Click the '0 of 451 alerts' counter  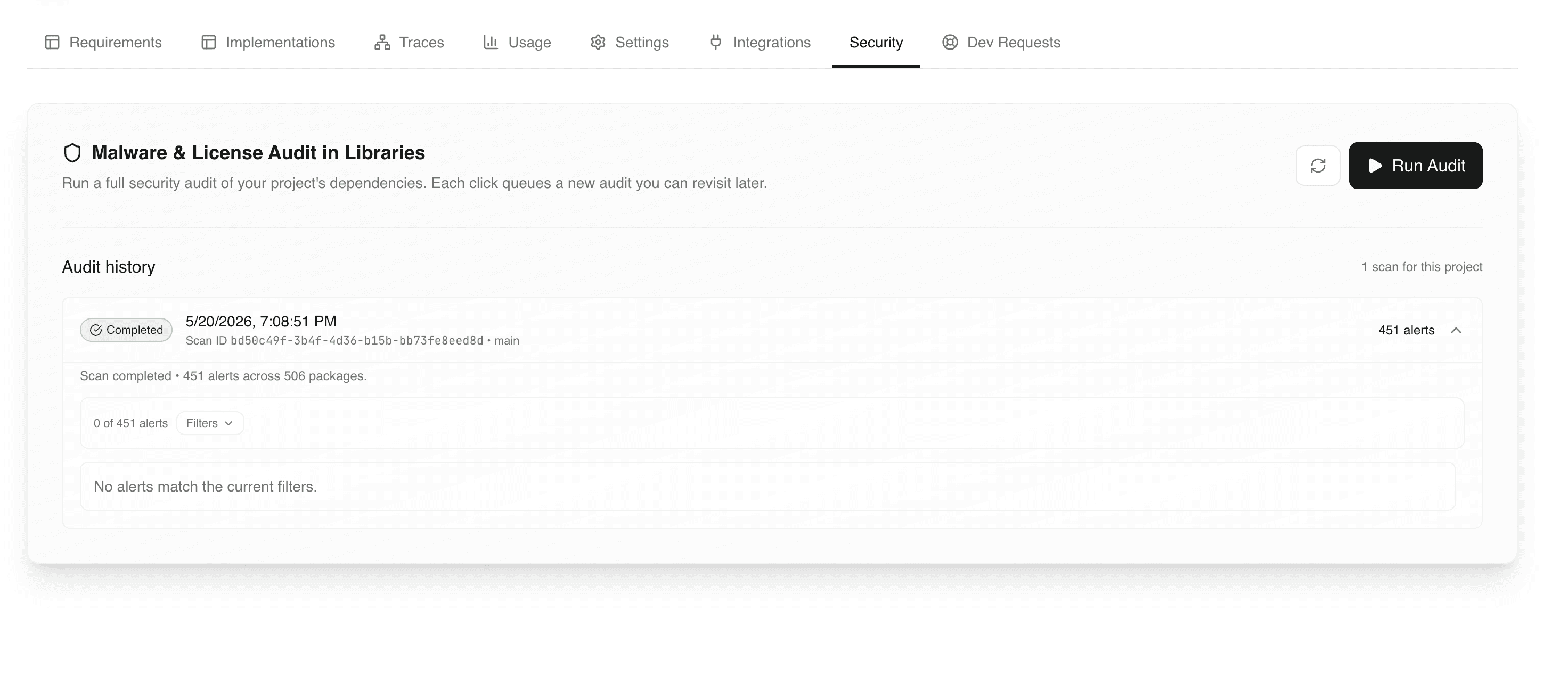131,423
